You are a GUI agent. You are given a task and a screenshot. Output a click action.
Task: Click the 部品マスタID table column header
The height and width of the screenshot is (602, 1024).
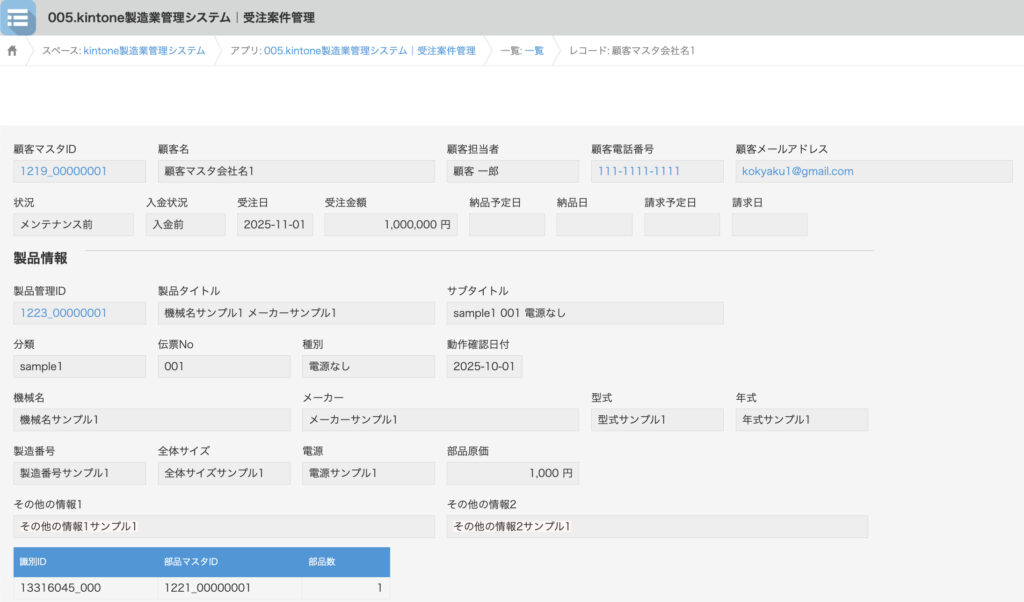click(227, 561)
